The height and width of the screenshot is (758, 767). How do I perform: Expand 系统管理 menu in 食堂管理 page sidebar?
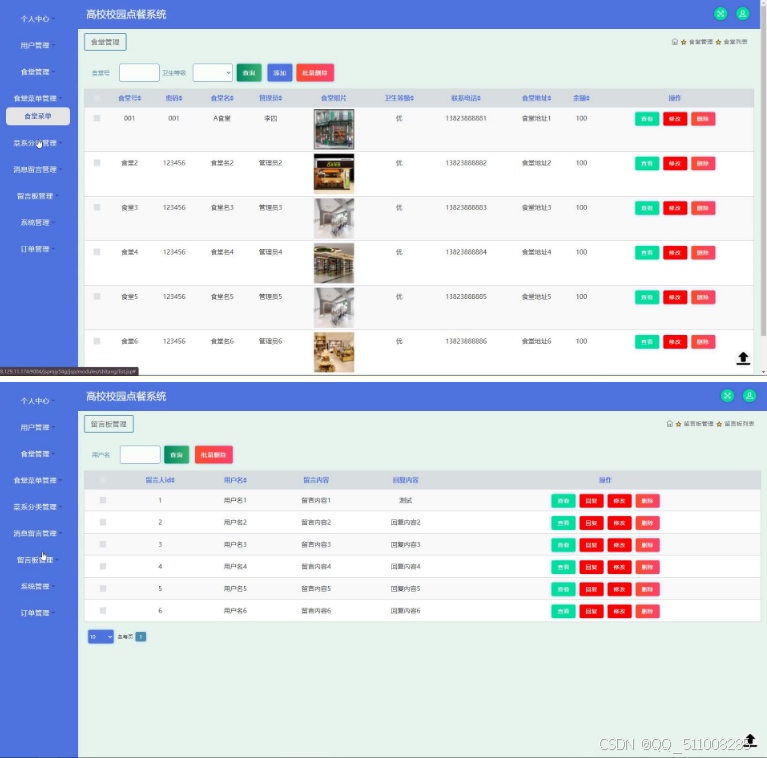(37, 222)
